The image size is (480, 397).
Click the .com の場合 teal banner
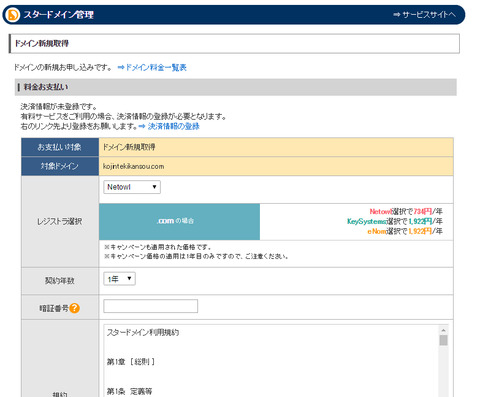[179, 221]
